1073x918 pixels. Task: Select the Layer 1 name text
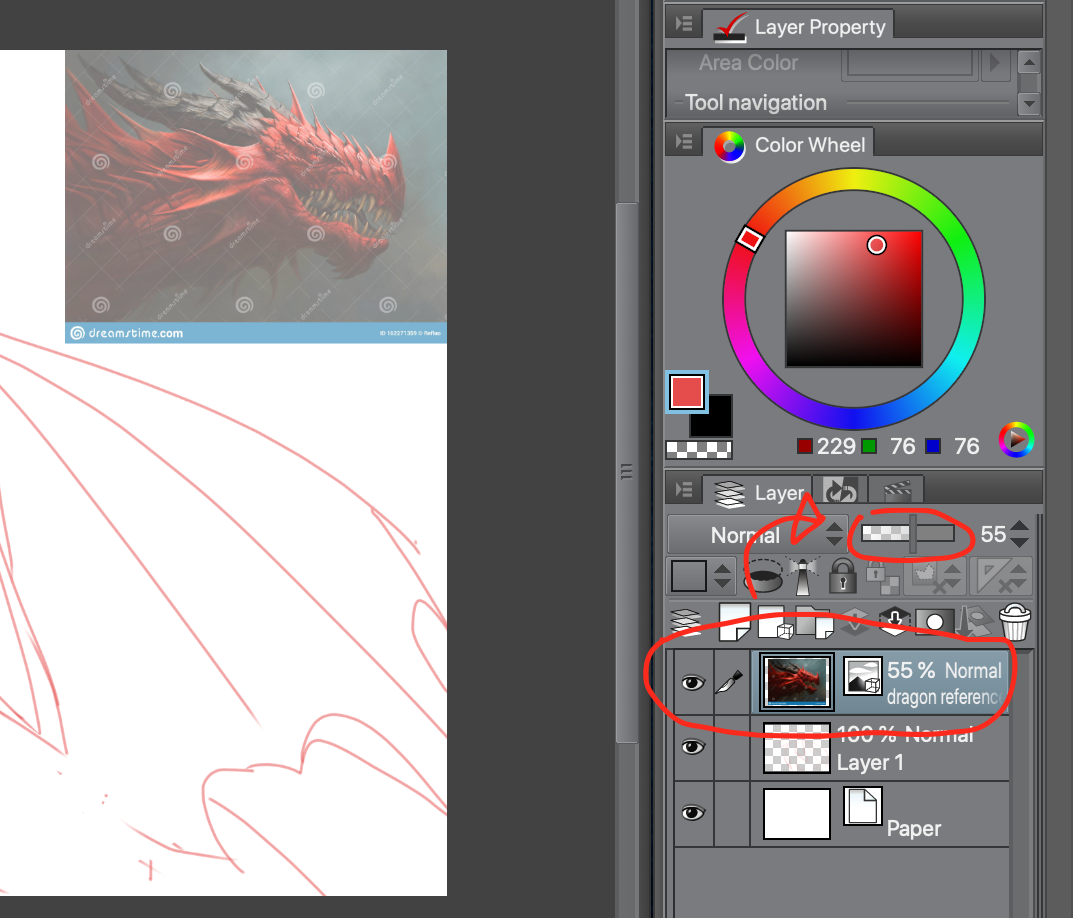870,763
